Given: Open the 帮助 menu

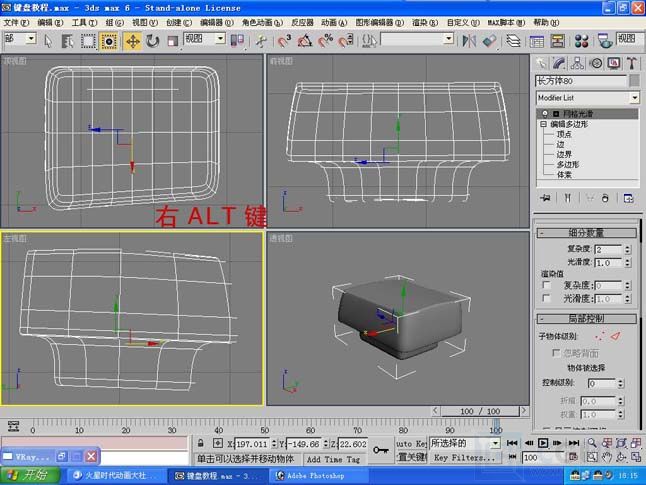Looking at the screenshot, I should pyautogui.click(x=546, y=23).
